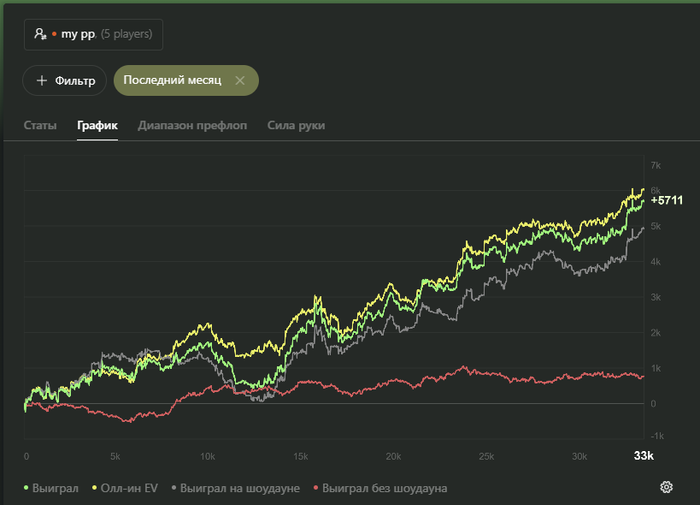Select the График tab
Viewport: 700px width, 505px height.
[97, 126]
